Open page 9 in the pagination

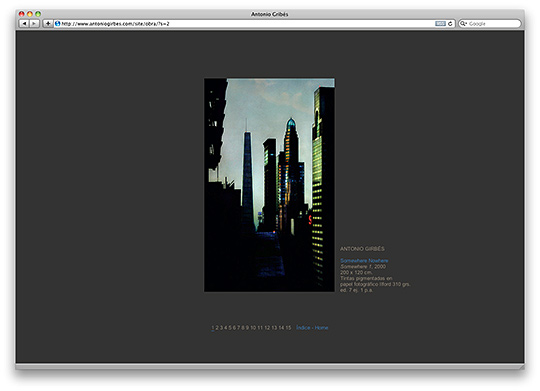(x=247, y=328)
